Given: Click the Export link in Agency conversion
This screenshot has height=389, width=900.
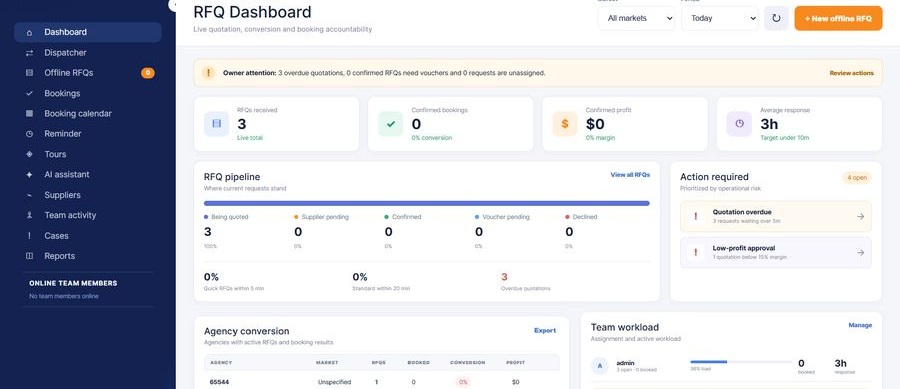Looking at the screenshot, I should tap(545, 330).
